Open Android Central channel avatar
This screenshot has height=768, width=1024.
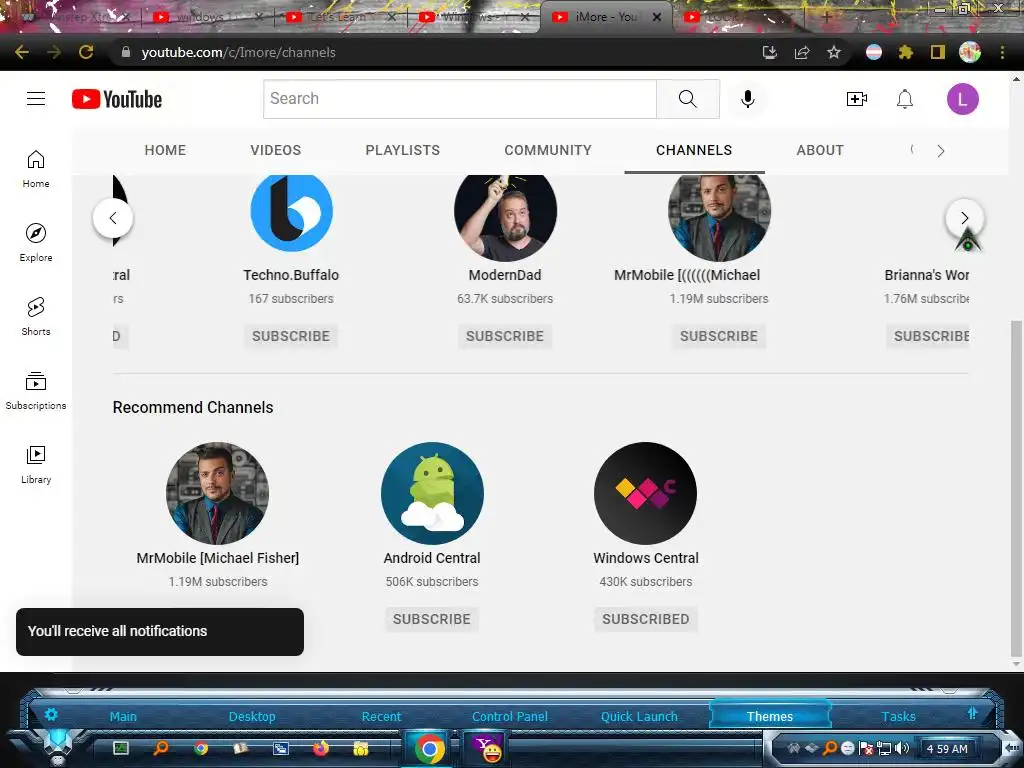pos(432,494)
